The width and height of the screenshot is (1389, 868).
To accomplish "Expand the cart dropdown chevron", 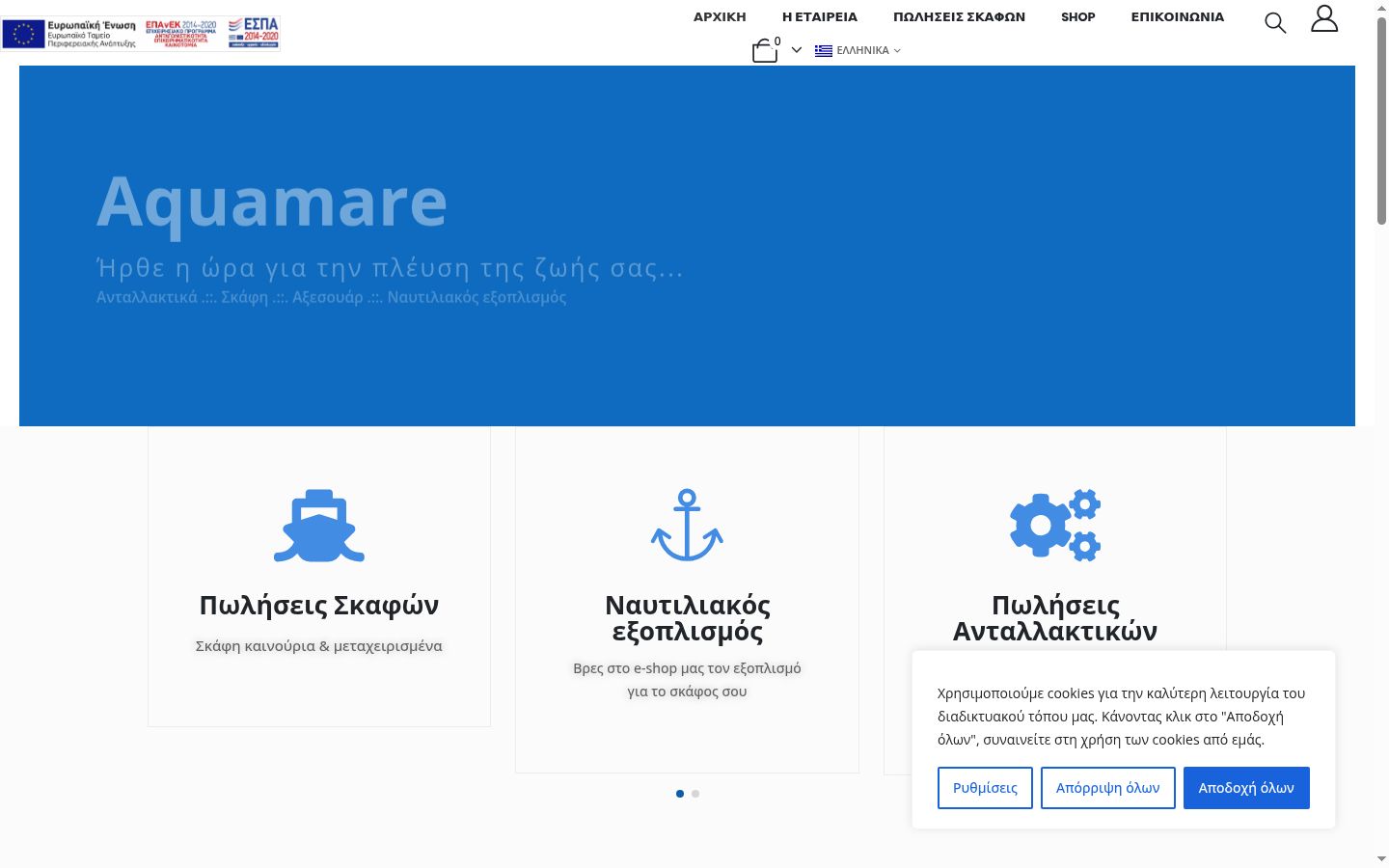I will [797, 50].
